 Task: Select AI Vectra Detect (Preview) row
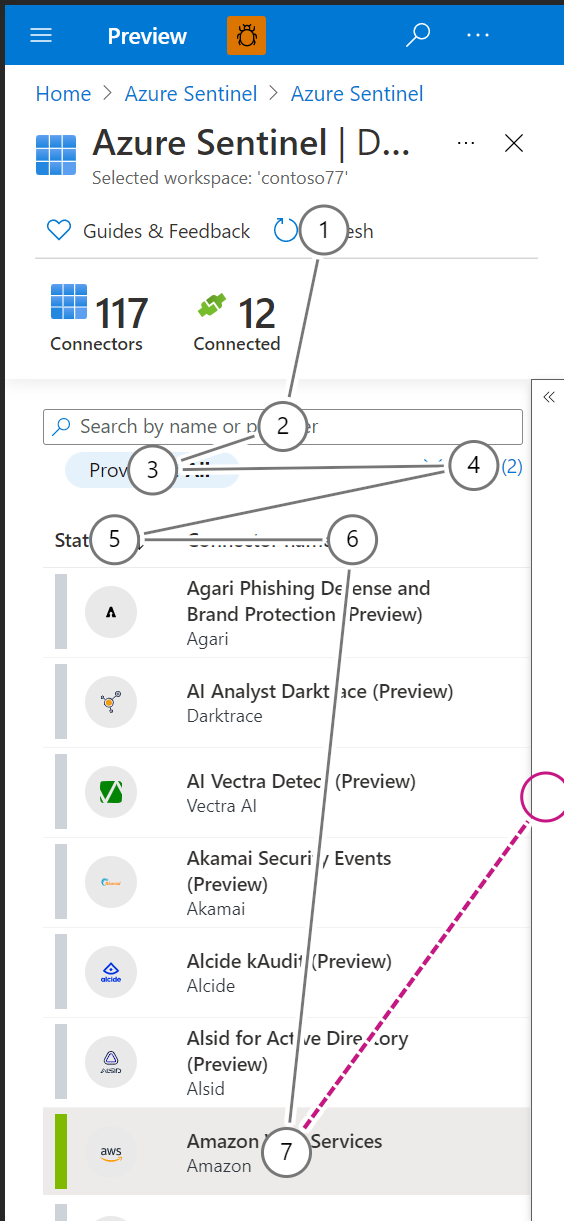(x=286, y=793)
